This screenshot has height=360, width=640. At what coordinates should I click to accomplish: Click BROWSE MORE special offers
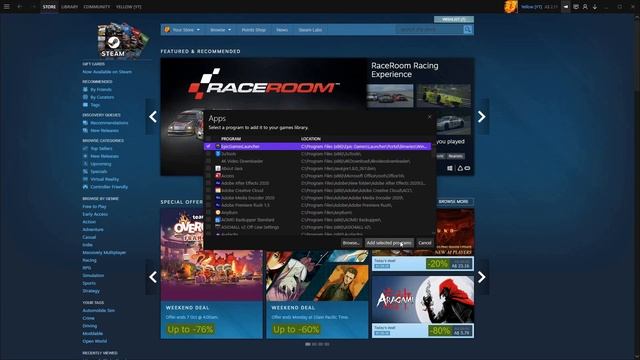453,202
